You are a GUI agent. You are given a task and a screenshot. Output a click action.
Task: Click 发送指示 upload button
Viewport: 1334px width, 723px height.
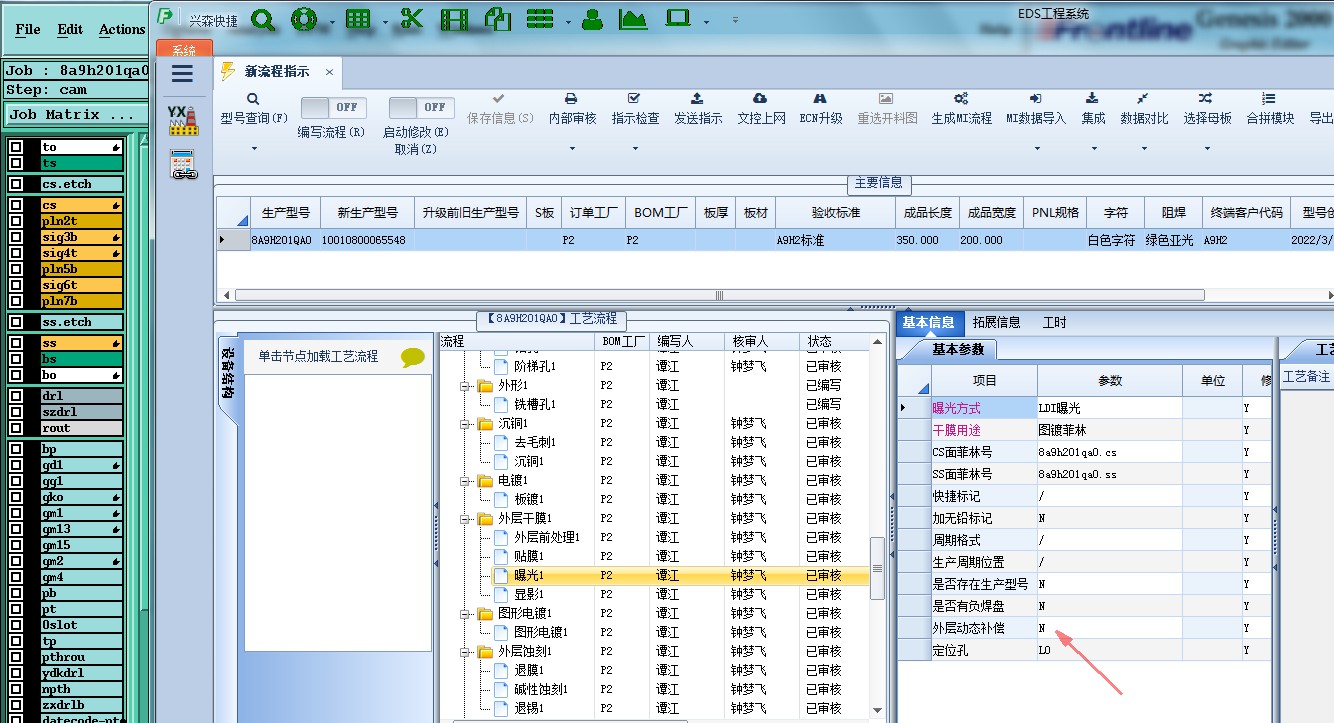click(x=698, y=109)
